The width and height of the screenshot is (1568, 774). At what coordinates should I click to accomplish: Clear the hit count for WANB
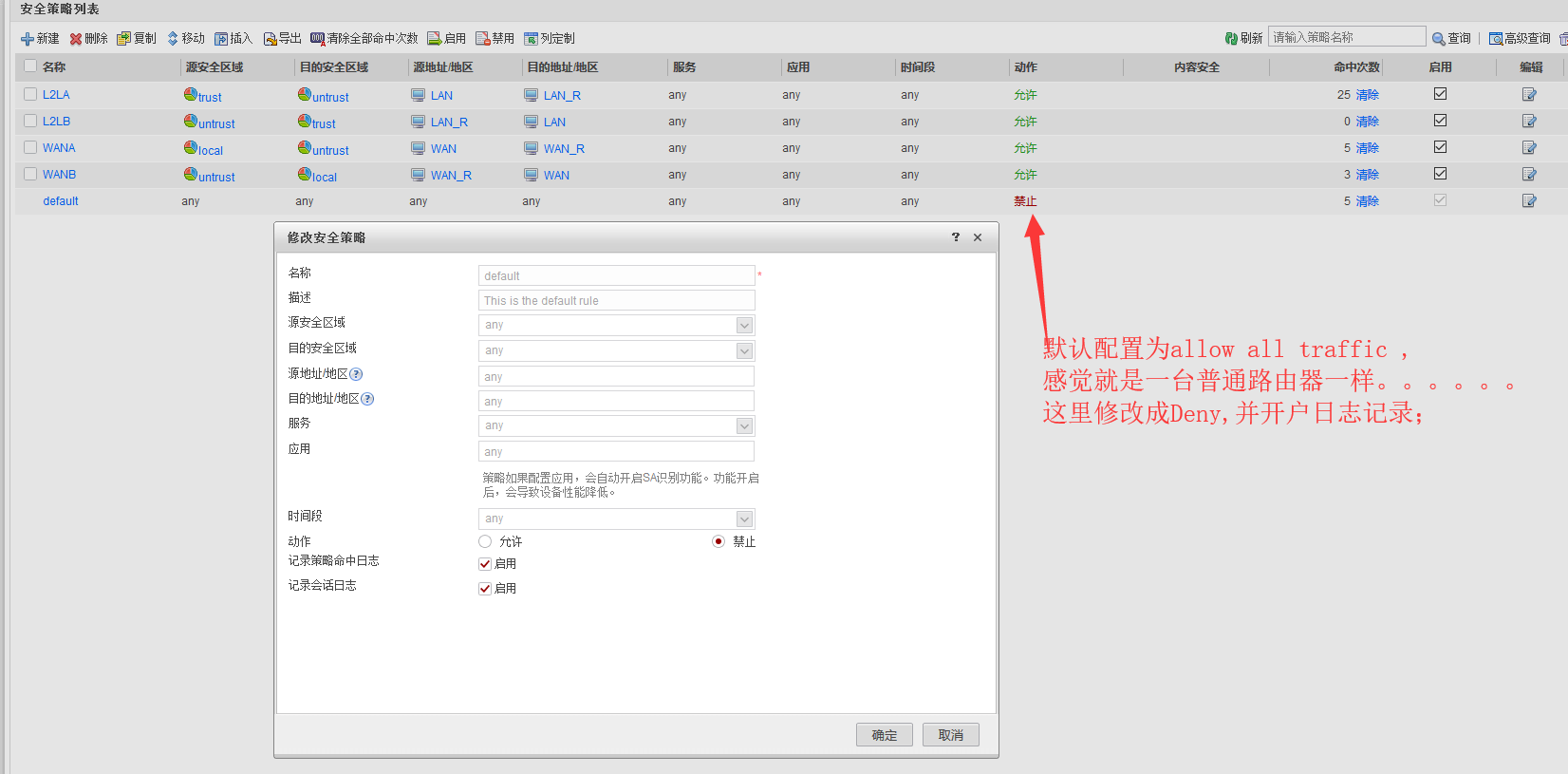1367,175
